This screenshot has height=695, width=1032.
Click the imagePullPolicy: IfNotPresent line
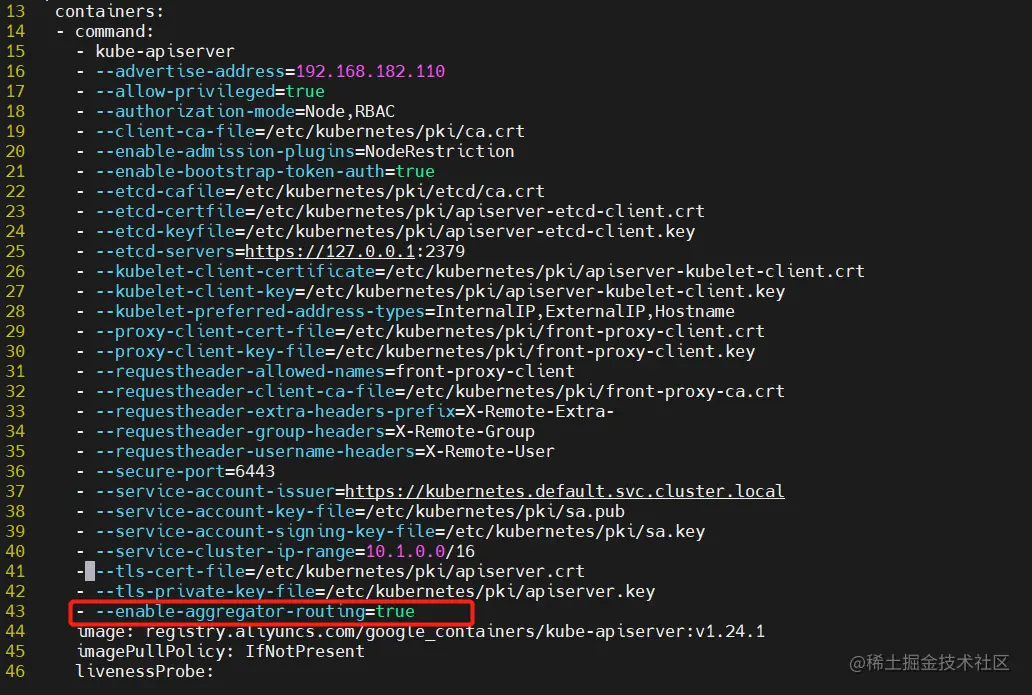pyautogui.click(x=220, y=652)
